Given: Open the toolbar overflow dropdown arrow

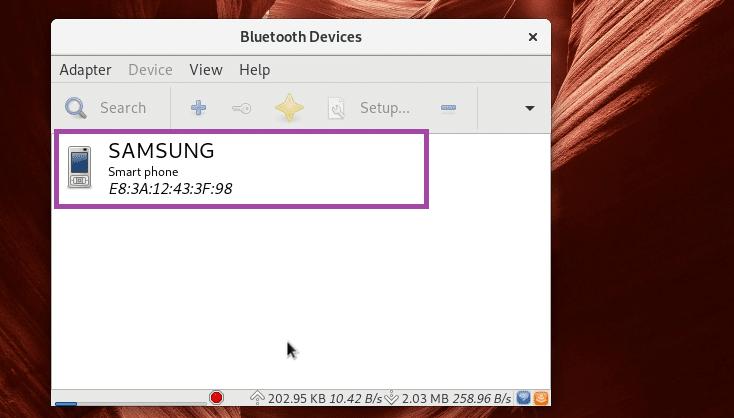Looking at the screenshot, I should 530,108.
